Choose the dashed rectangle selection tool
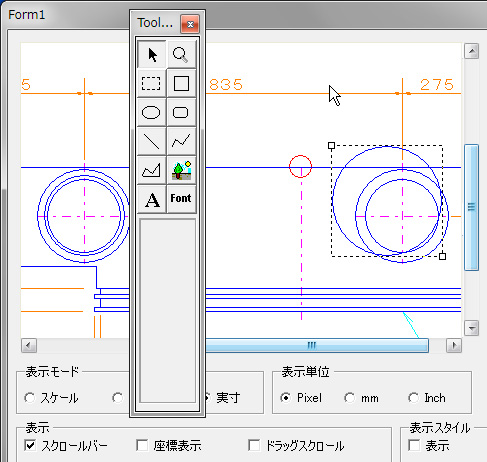The image size is (487, 462). pyautogui.click(x=152, y=83)
